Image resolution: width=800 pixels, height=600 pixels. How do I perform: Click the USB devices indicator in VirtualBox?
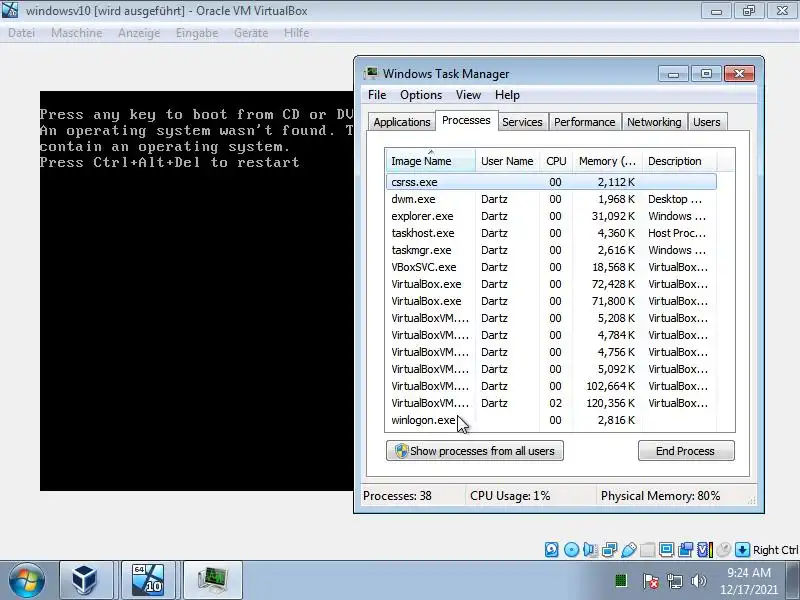[629, 549]
